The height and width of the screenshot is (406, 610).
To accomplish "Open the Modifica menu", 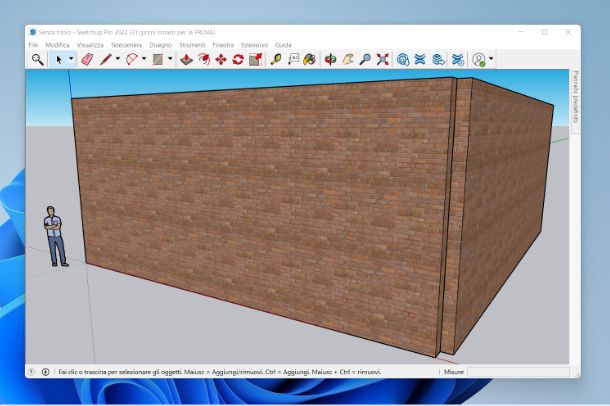I will 57,45.
